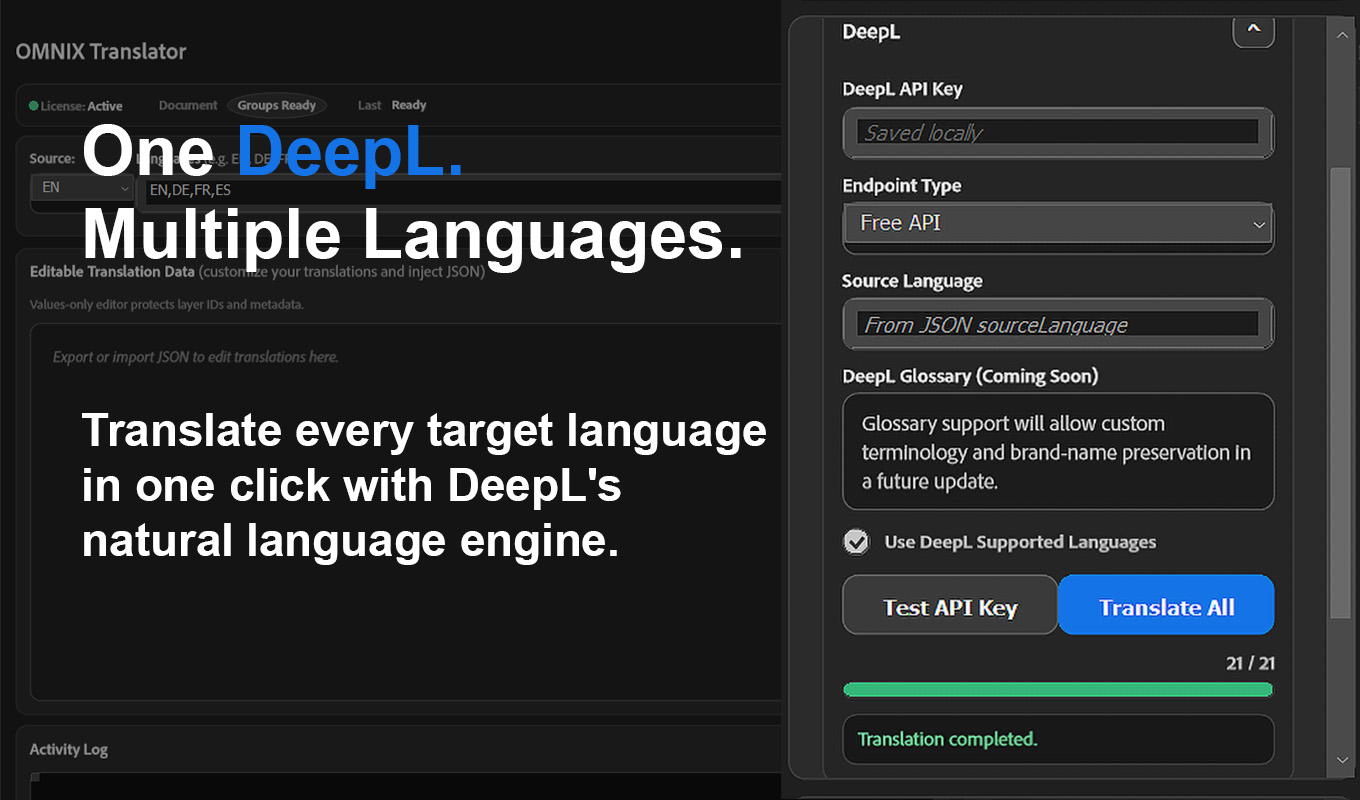The image size is (1360, 800).
Task: Open the Endpoint Type Free API dropdown
Action: pyautogui.click(x=1058, y=224)
